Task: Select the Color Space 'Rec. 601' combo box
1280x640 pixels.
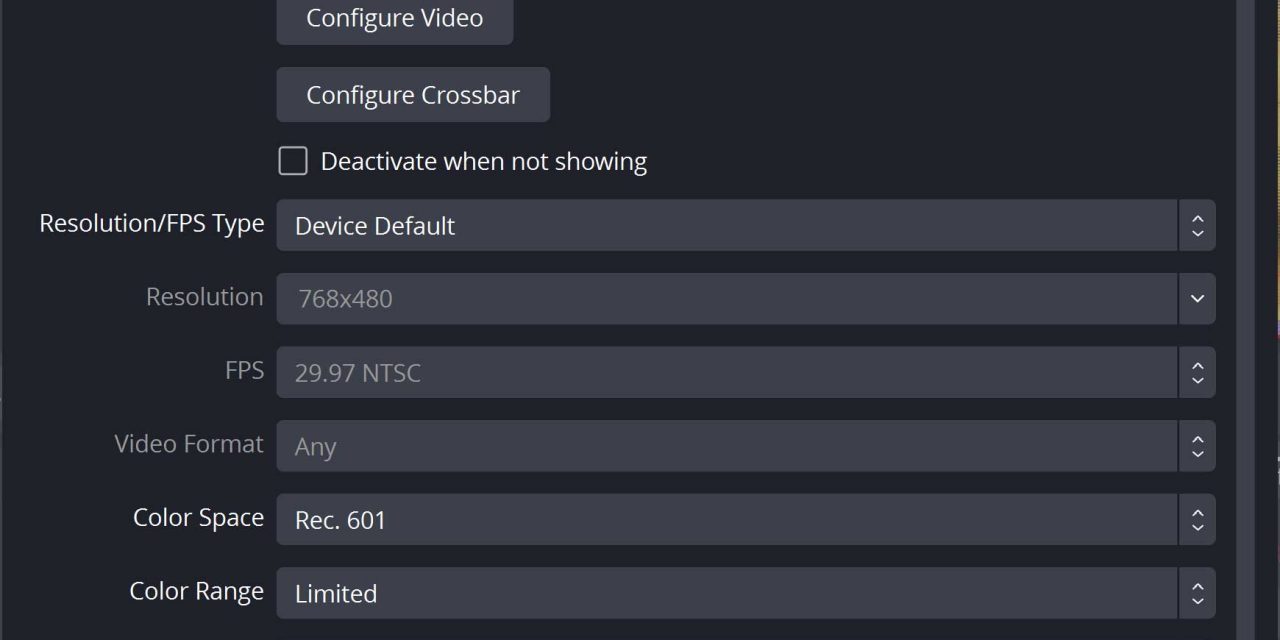Action: [x=726, y=520]
